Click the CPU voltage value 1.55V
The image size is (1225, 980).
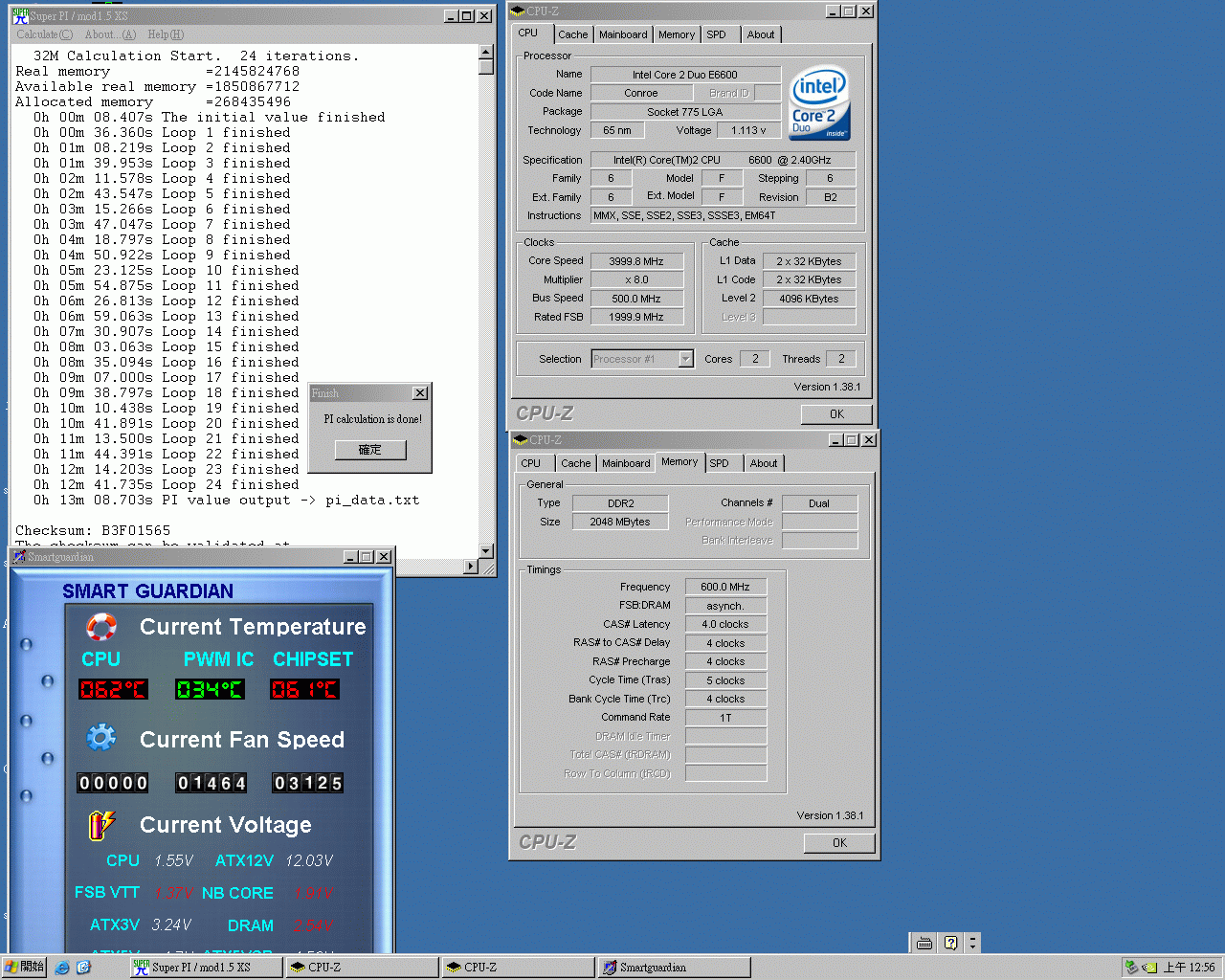(174, 861)
